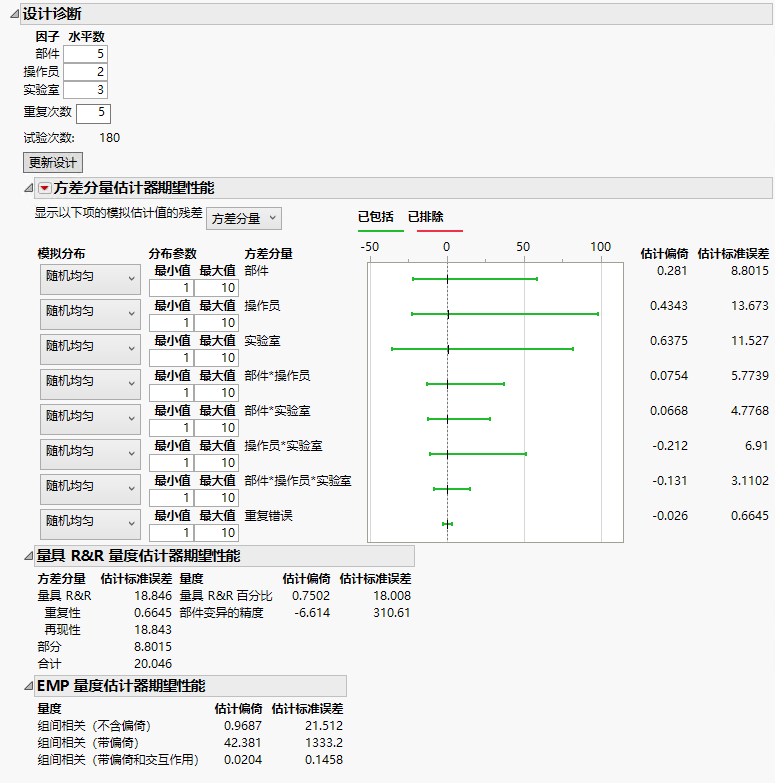Select 合计 value 20.046
Screen dimensions: 775x783
click(x=153, y=664)
